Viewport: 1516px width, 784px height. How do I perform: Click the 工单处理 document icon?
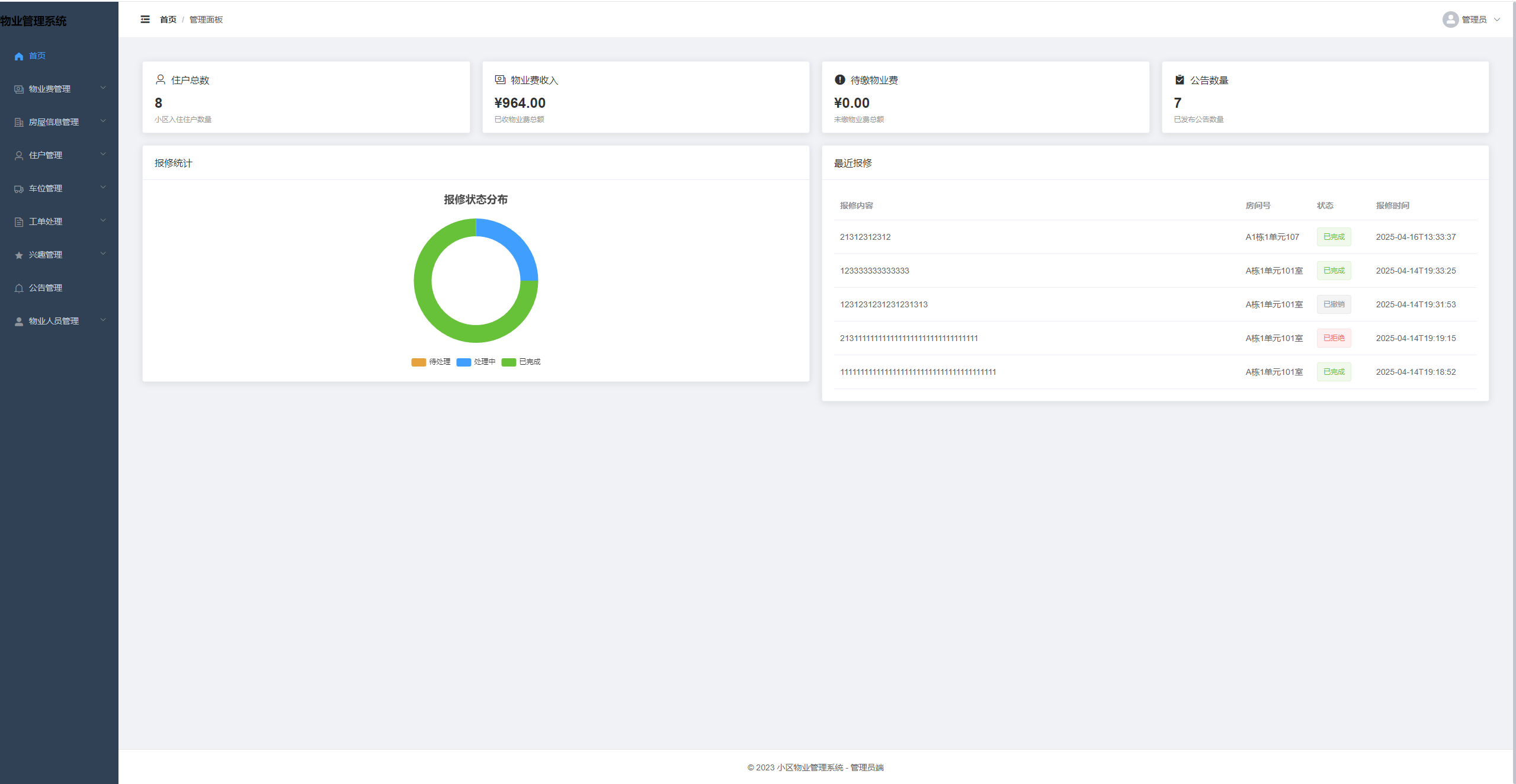(x=19, y=222)
